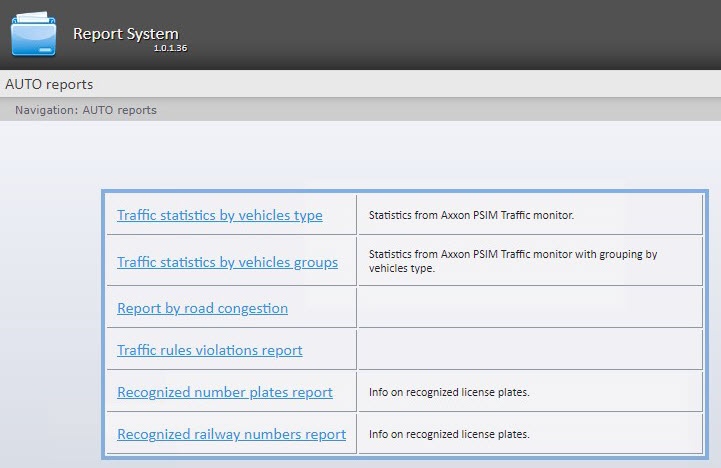Viewport: 721px width, 468px height.
Task: Click the version number 1.0.1.36
Action: tap(170, 48)
